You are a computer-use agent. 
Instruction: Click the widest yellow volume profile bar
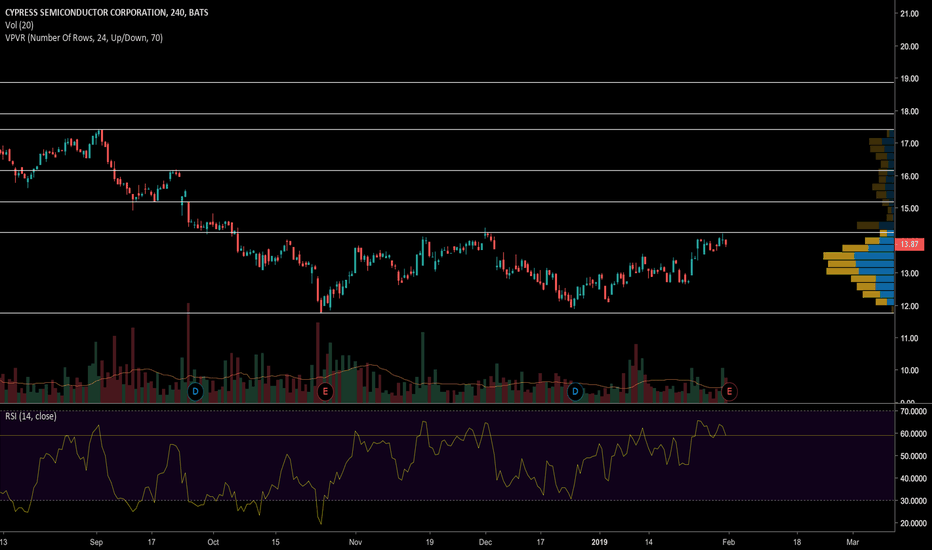click(839, 256)
